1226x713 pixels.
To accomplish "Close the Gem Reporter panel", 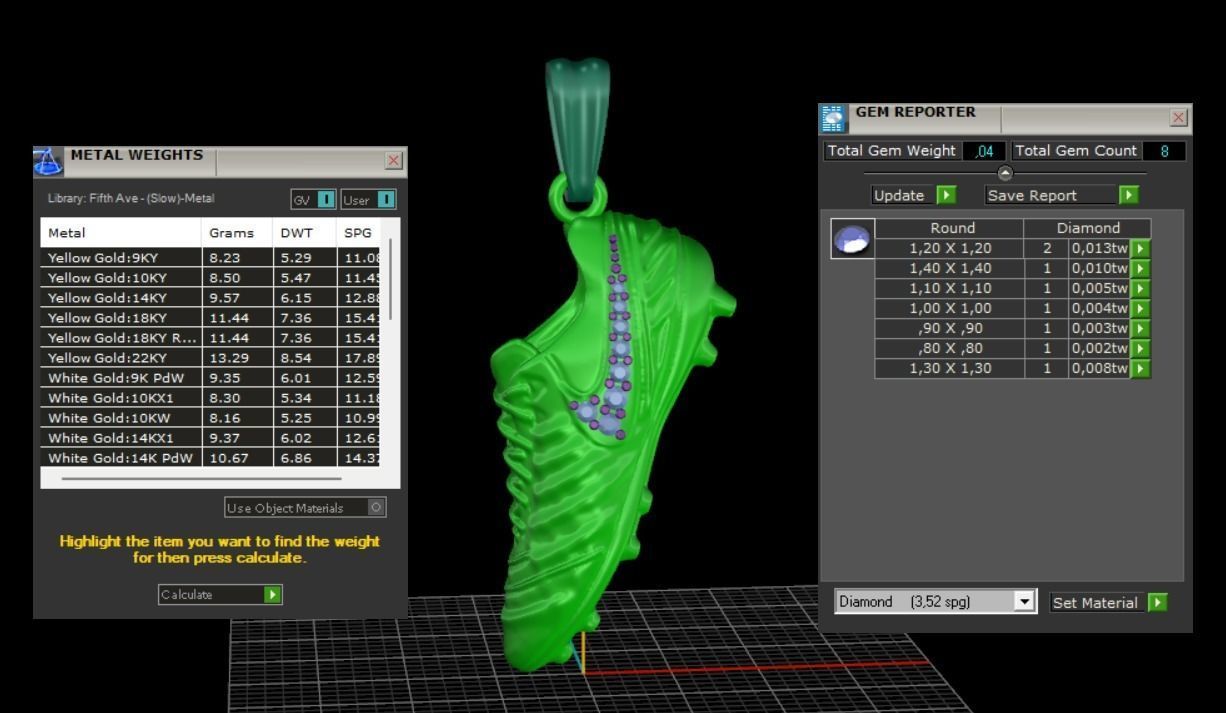I will point(1179,118).
